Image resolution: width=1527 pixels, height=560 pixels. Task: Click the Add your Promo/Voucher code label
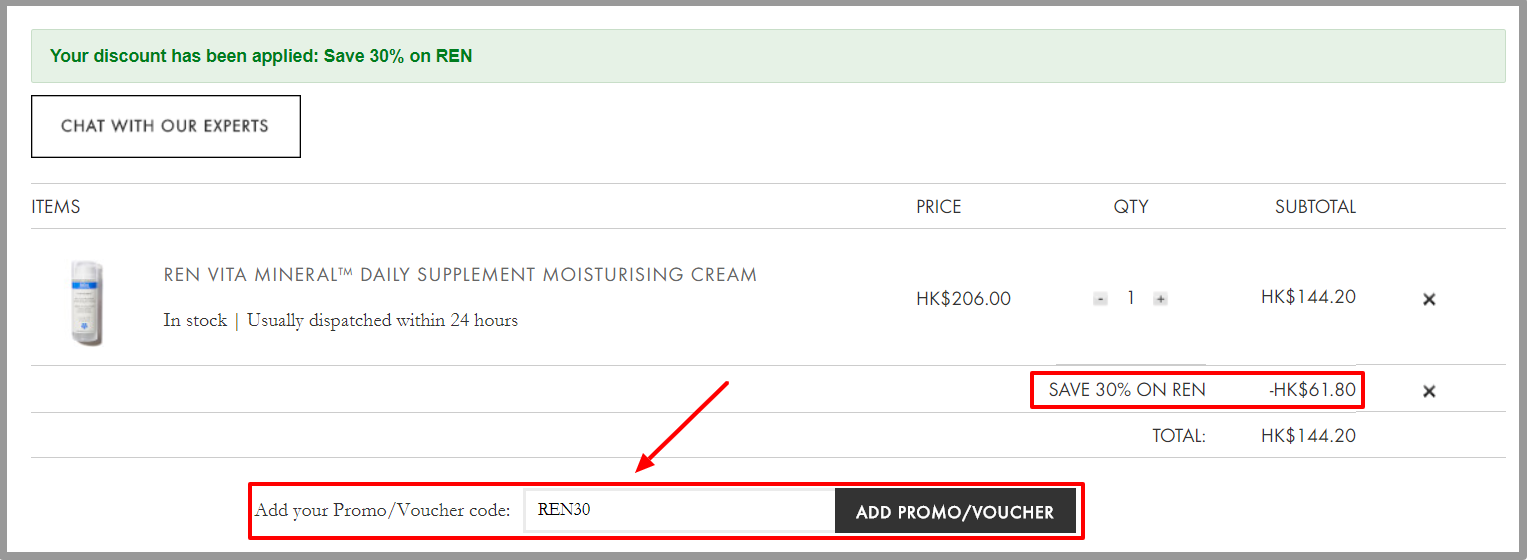(x=383, y=510)
